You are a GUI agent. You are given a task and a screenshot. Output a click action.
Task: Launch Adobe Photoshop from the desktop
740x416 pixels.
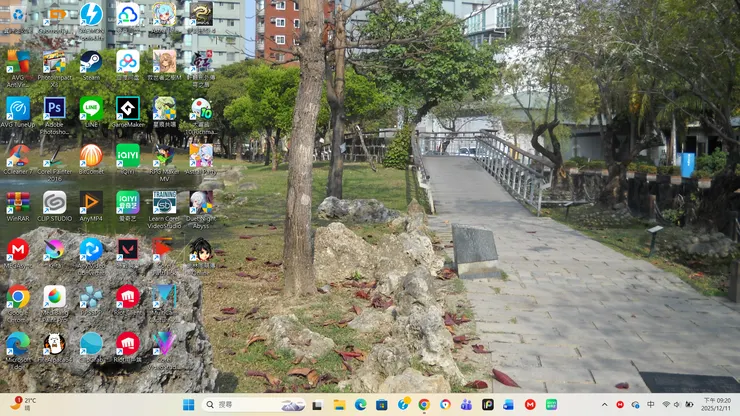(54, 108)
